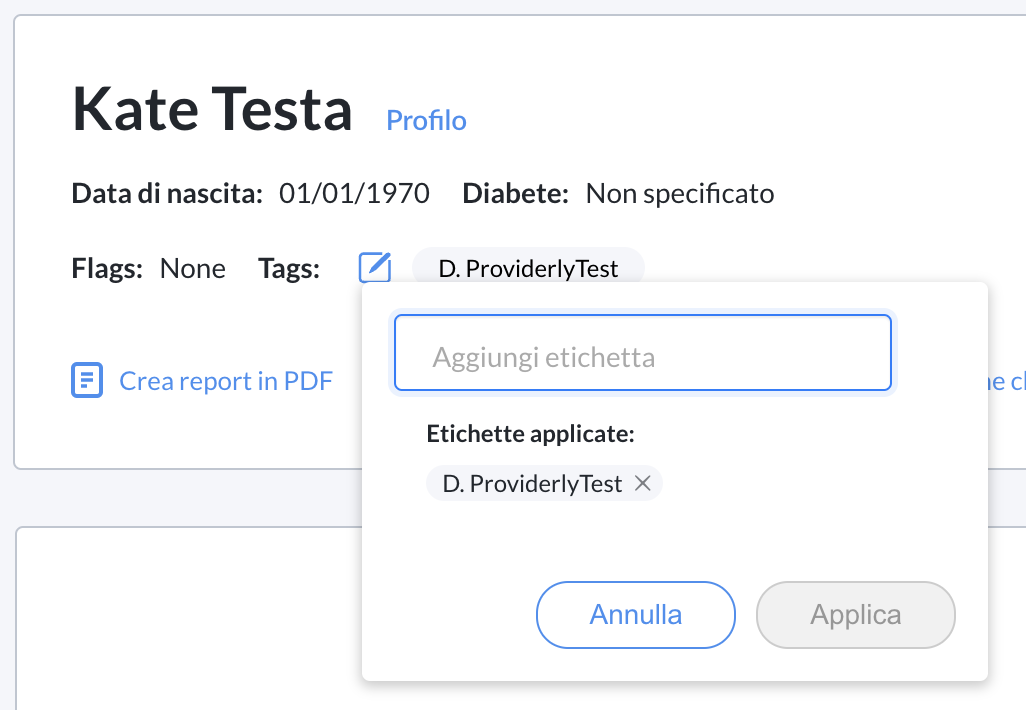Screen dimensions: 1026x710
Task: Remove the applied D. ProviderlyTest tag
Action: coord(643,484)
